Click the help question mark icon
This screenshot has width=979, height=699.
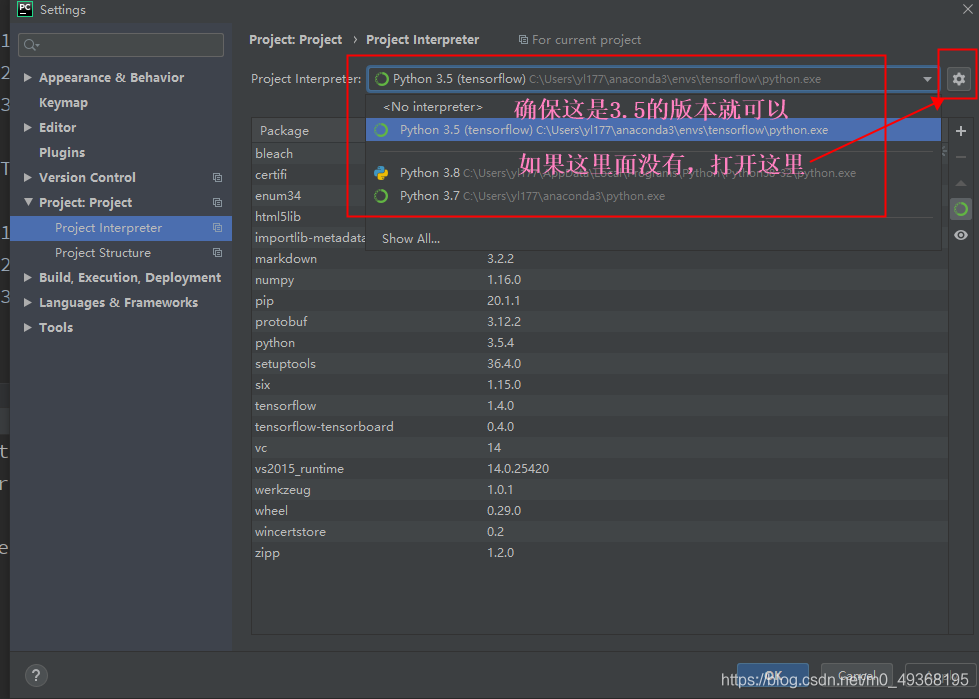coord(36,675)
